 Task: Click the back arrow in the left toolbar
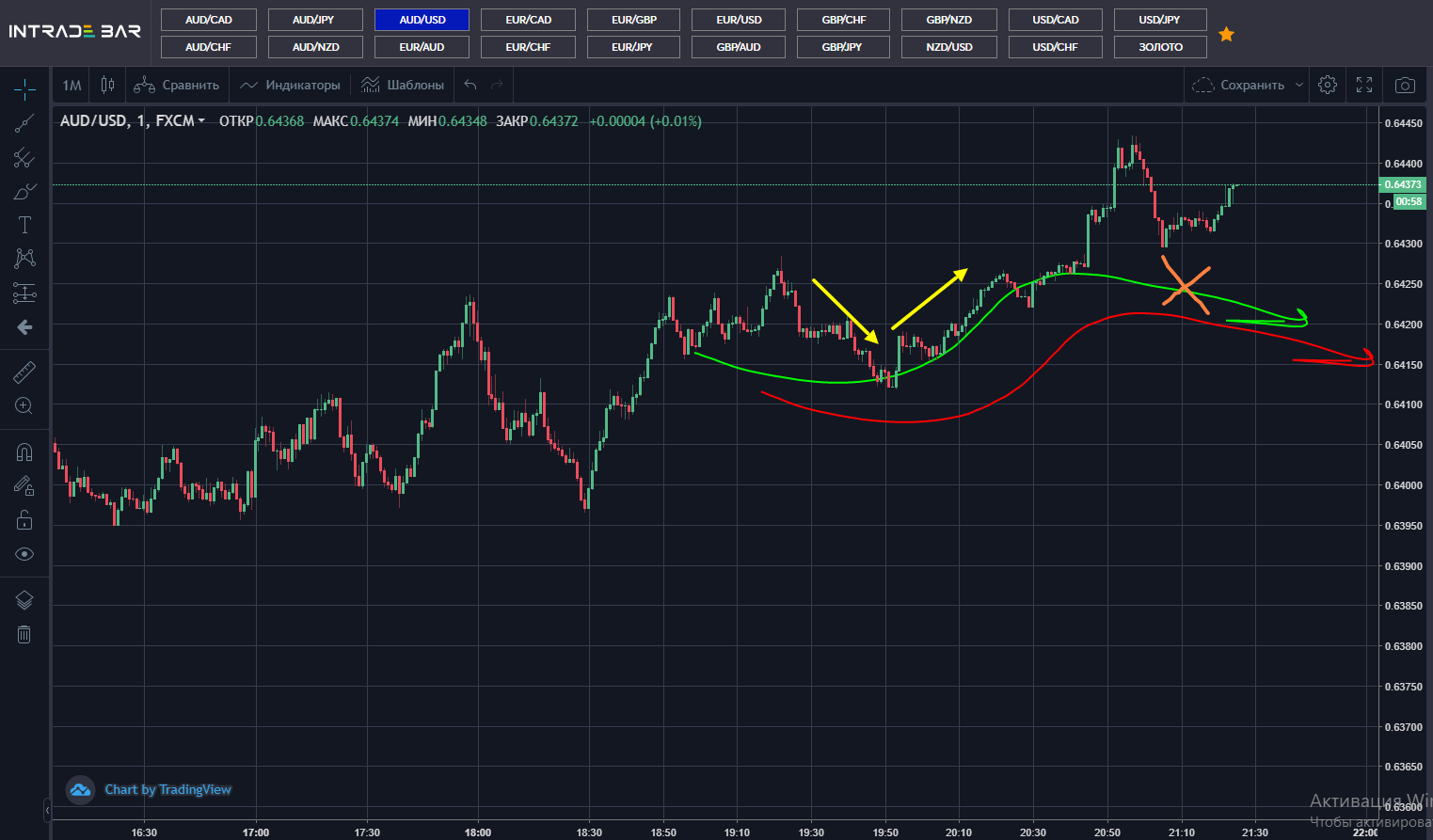pos(24,326)
